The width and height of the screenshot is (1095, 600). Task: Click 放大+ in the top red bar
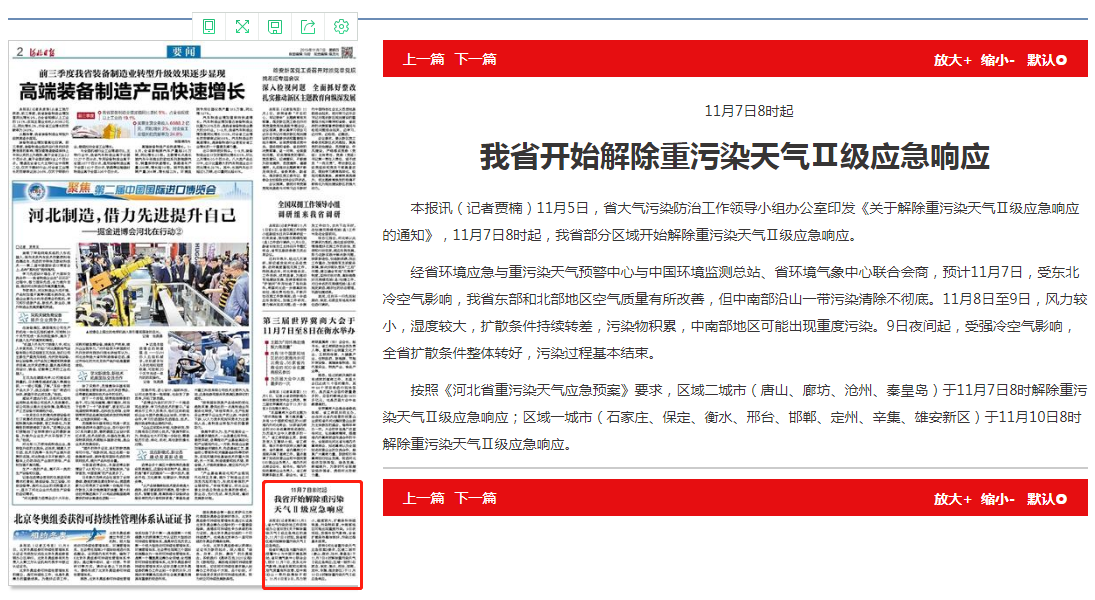pos(952,60)
